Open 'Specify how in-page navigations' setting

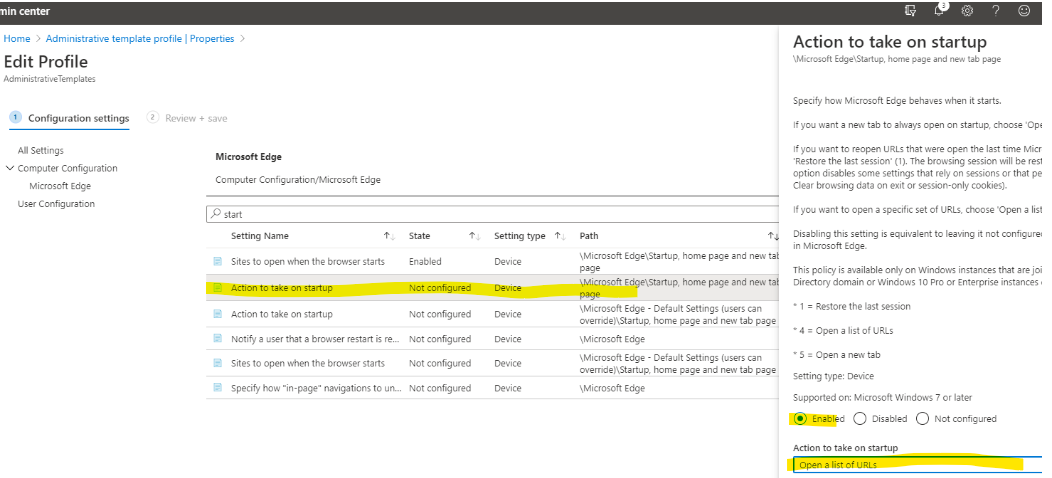[317, 388]
